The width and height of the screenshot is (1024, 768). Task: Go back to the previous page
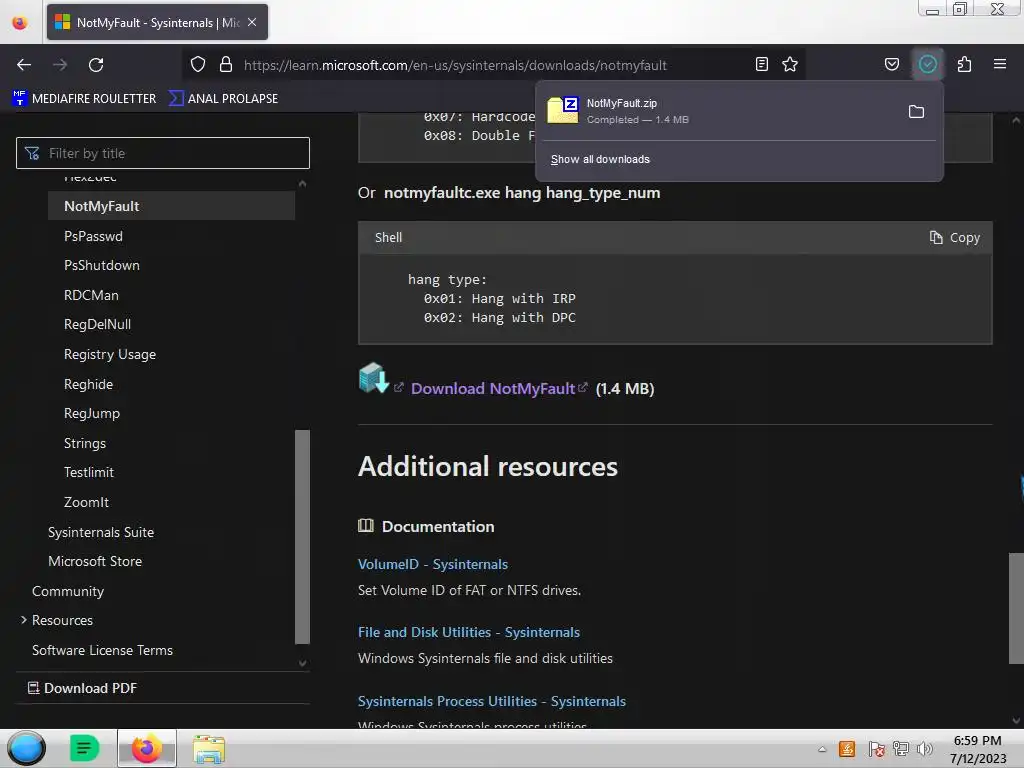[24, 65]
